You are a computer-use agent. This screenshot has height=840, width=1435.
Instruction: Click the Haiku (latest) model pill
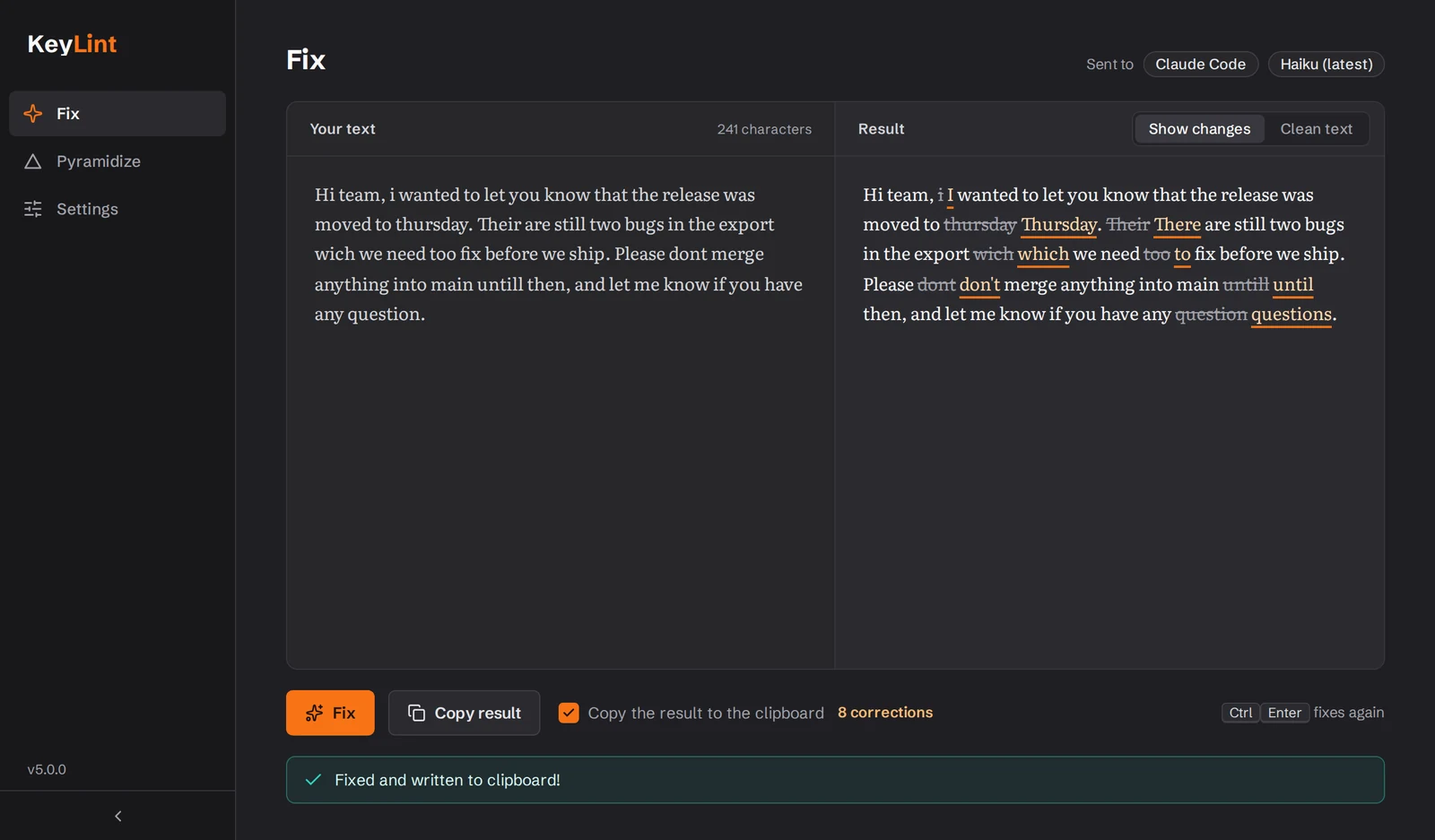tap(1326, 65)
